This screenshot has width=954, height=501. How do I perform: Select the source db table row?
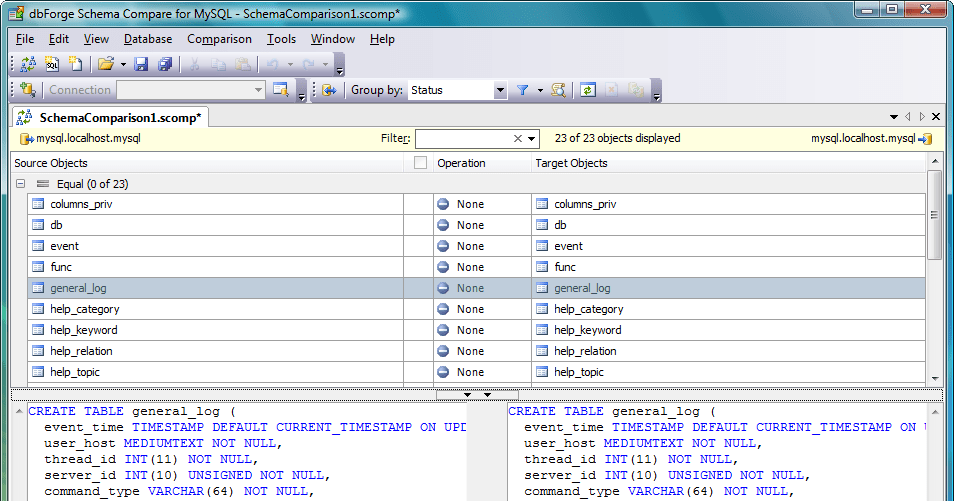[x=215, y=225]
